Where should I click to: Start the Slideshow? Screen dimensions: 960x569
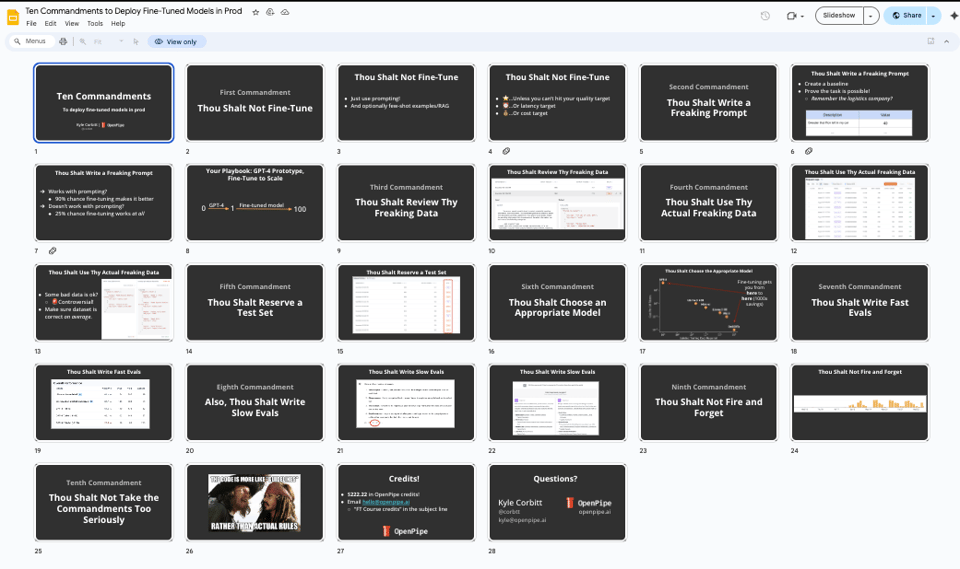point(839,16)
